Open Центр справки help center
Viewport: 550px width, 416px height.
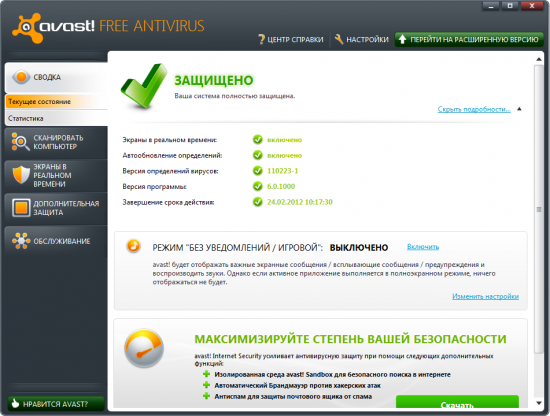click(291, 39)
